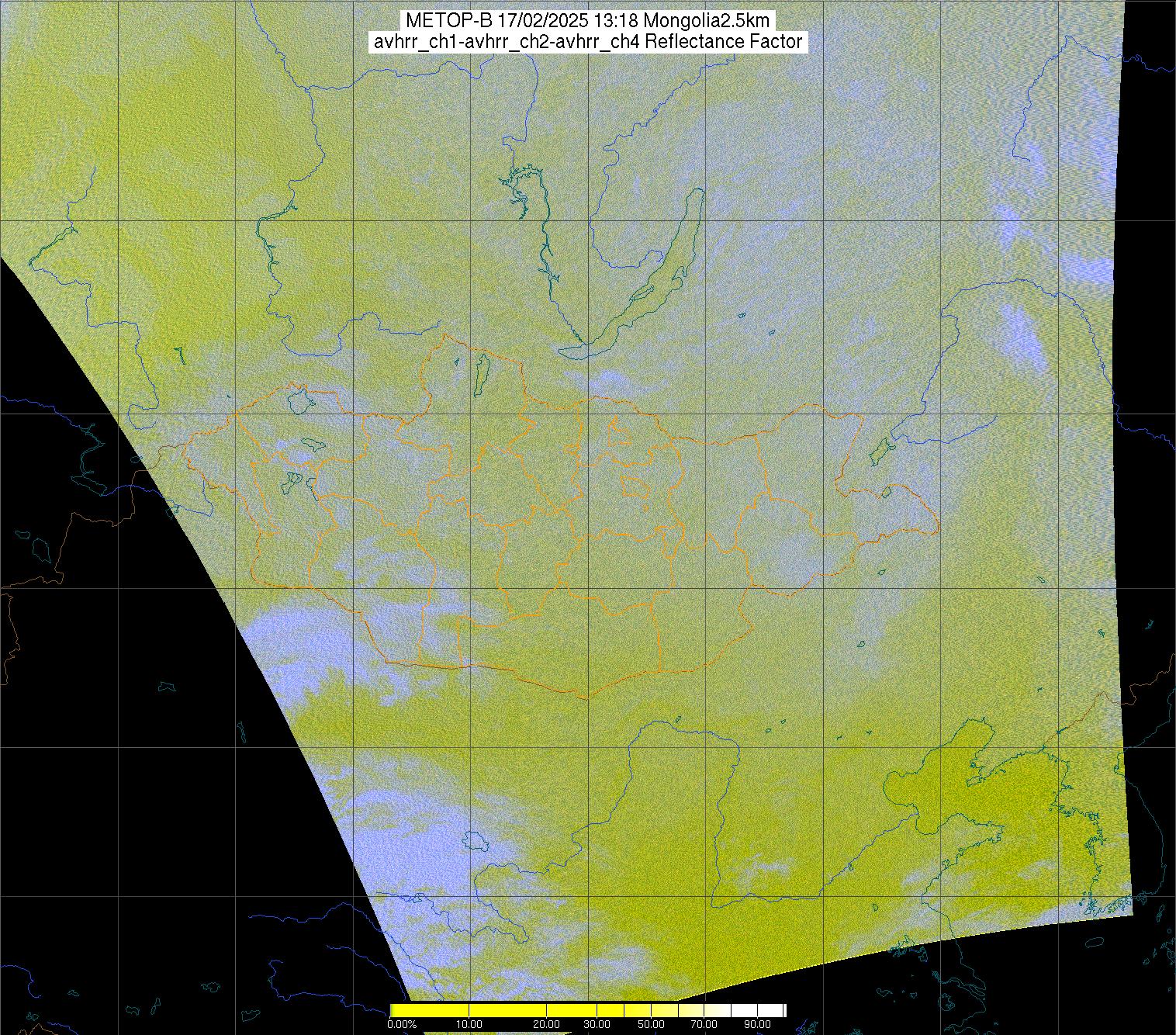Screen dimensions: 1176x1035
Task: Click the 20.00 label on the color scale
Action: pyautogui.click(x=547, y=1024)
